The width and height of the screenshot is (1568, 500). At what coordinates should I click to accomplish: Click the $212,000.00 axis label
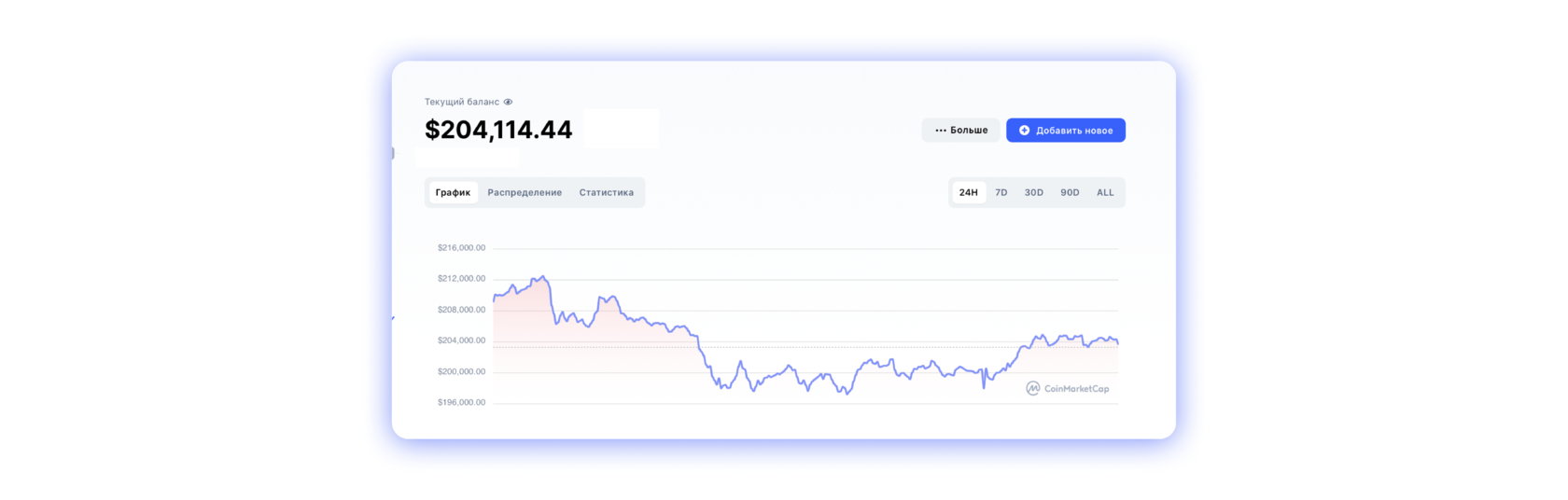tap(461, 278)
